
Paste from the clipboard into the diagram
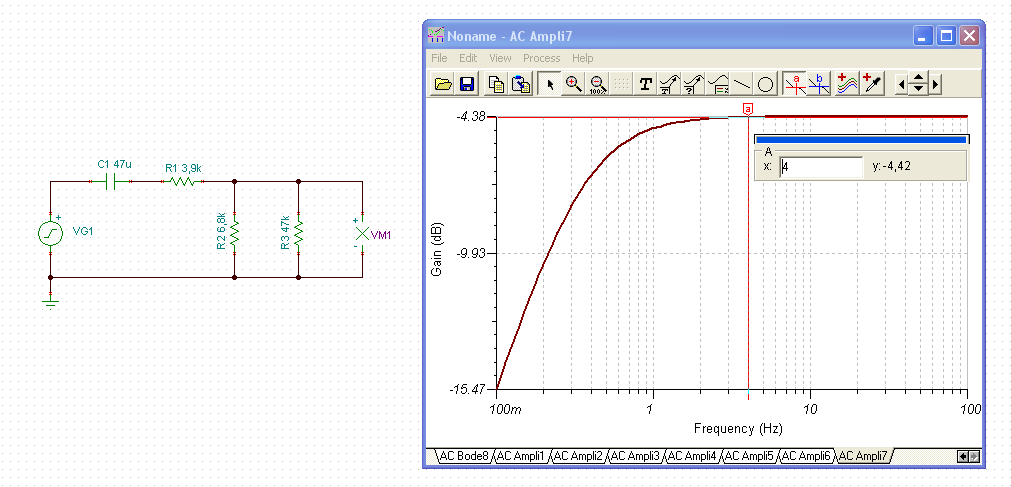pos(520,84)
